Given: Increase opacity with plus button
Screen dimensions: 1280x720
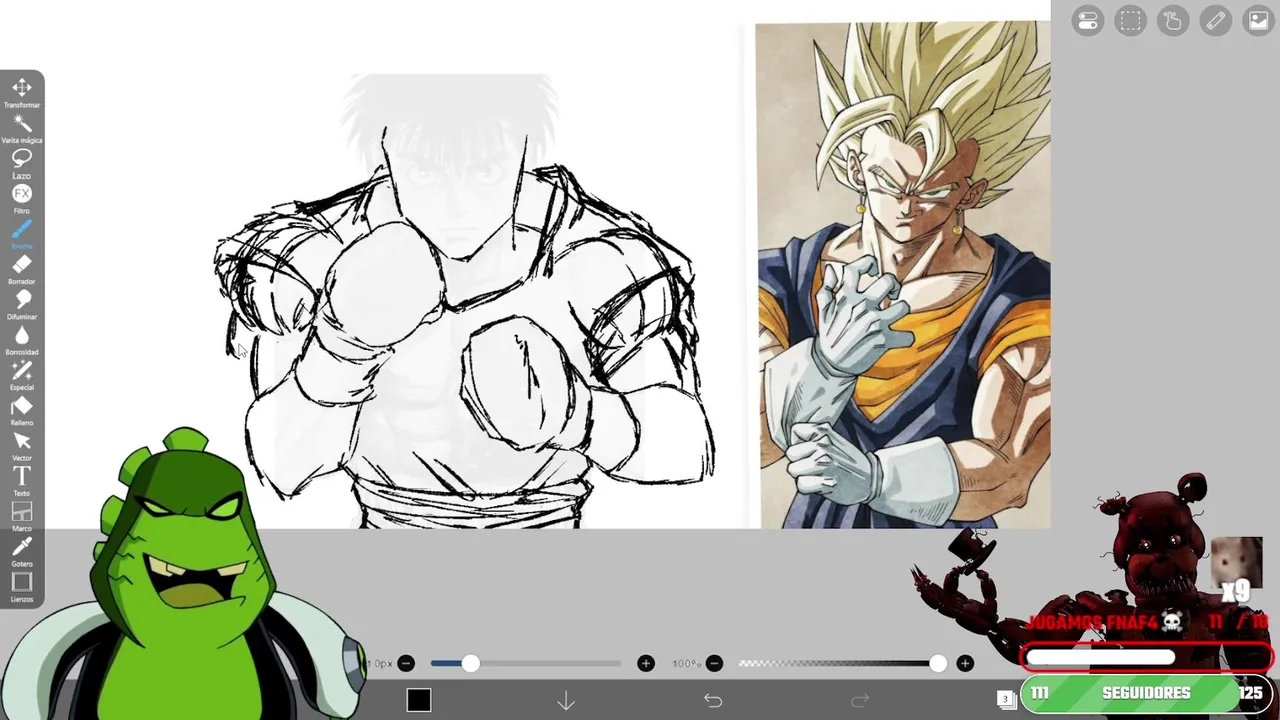Looking at the screenshot, I should [965, 663].
